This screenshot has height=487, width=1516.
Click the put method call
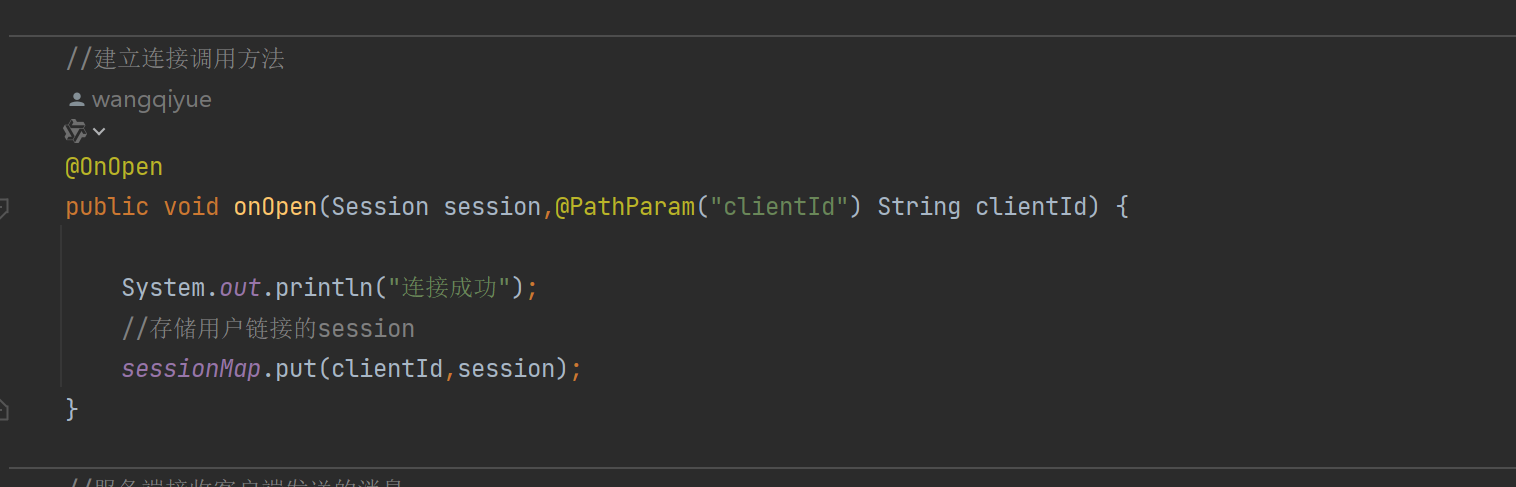296,369
